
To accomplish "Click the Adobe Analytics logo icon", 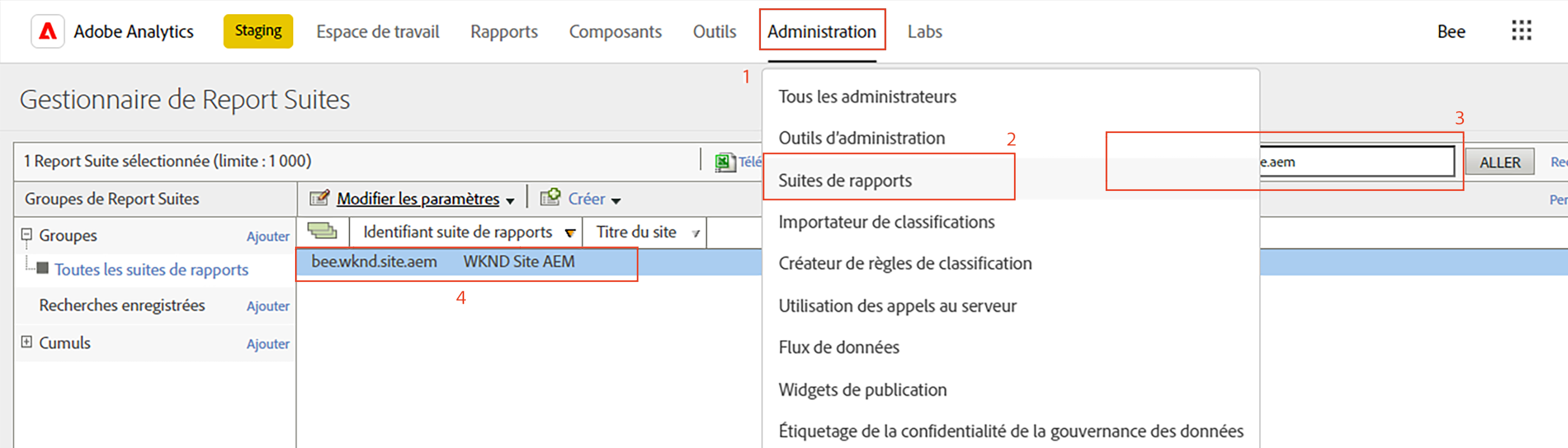I will (47, 31).
